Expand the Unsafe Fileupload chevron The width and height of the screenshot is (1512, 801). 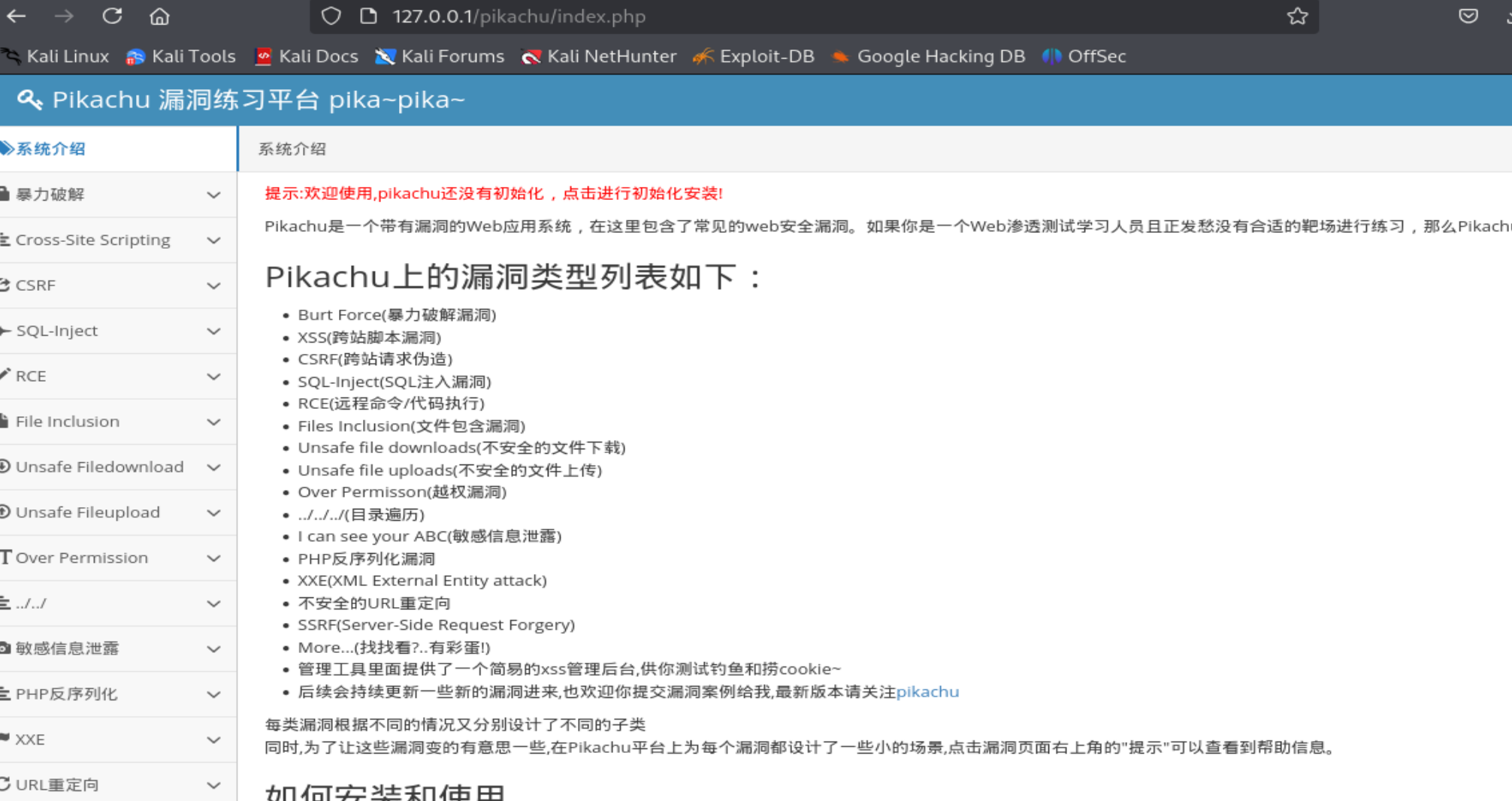(213, 513)
